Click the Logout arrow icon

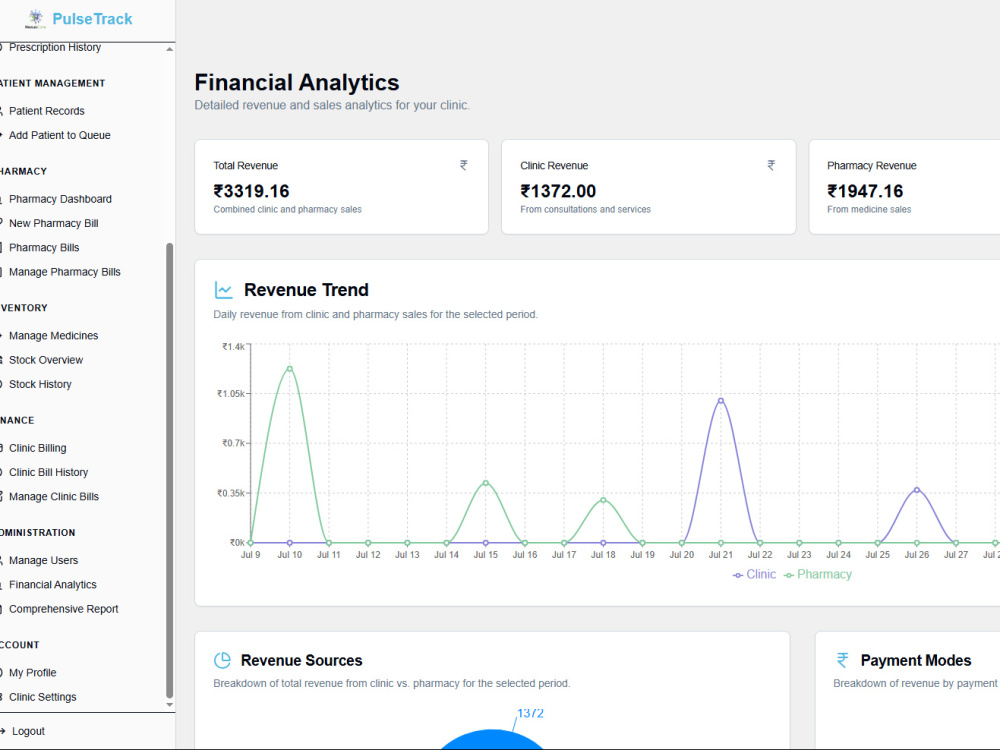click(3, 731)
